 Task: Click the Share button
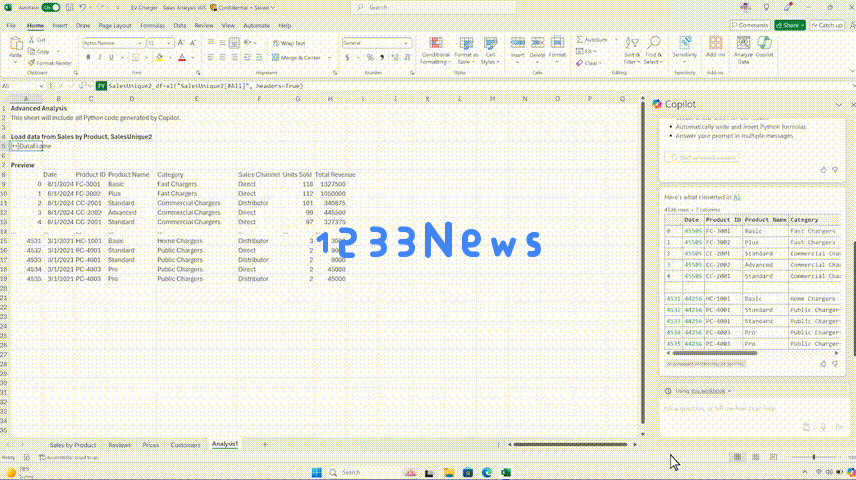coord(789,25)
